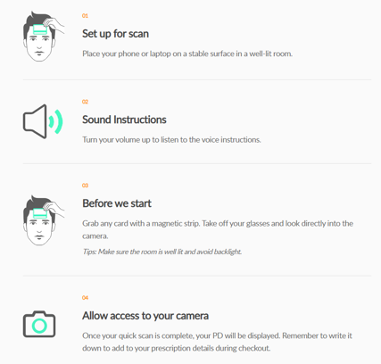381x364 pixels.
Task: Click the face icon beside Before we start
Action: click(x=43, y=221)
